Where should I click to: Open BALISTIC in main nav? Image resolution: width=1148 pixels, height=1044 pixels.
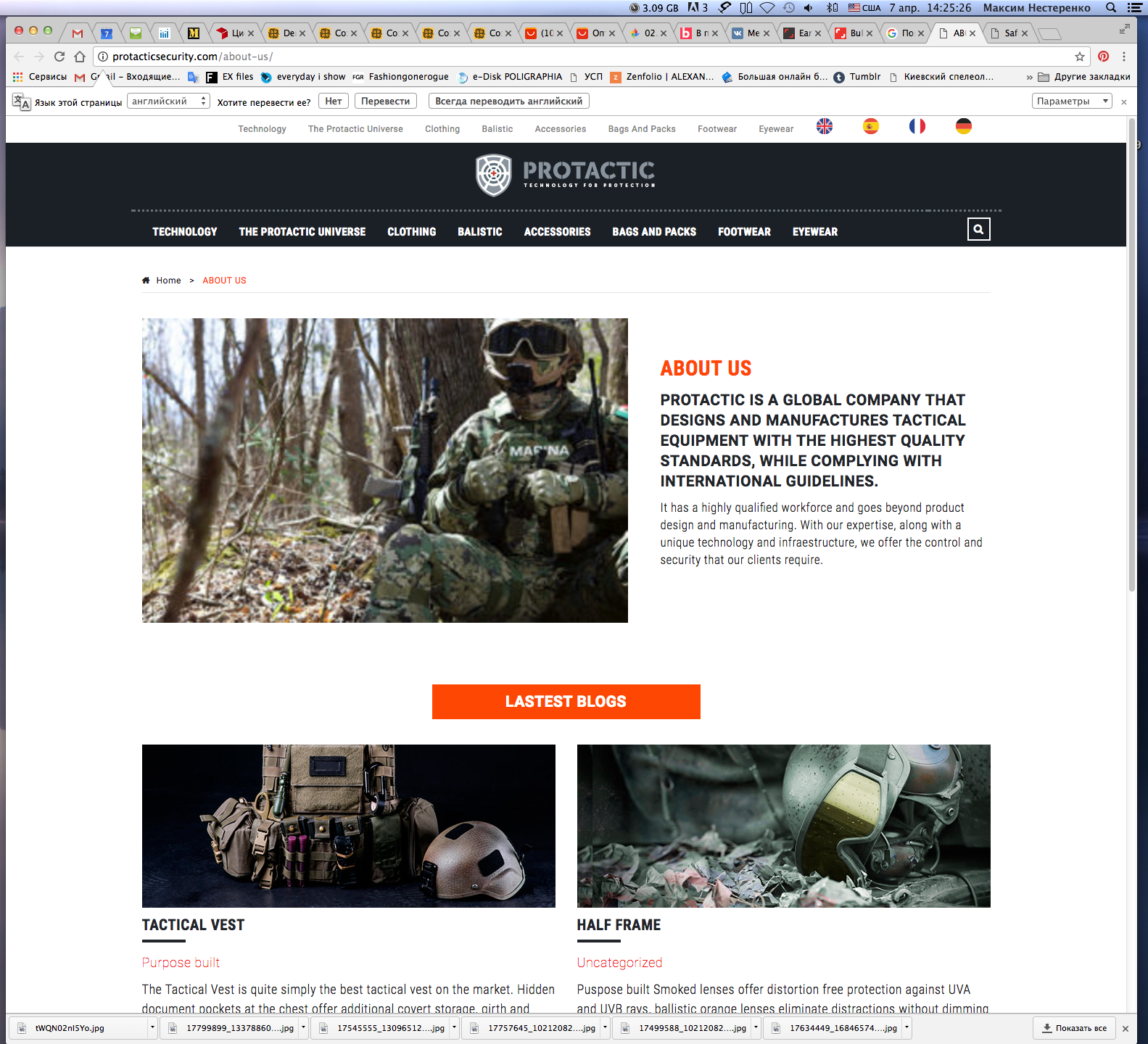pos(480,232)
